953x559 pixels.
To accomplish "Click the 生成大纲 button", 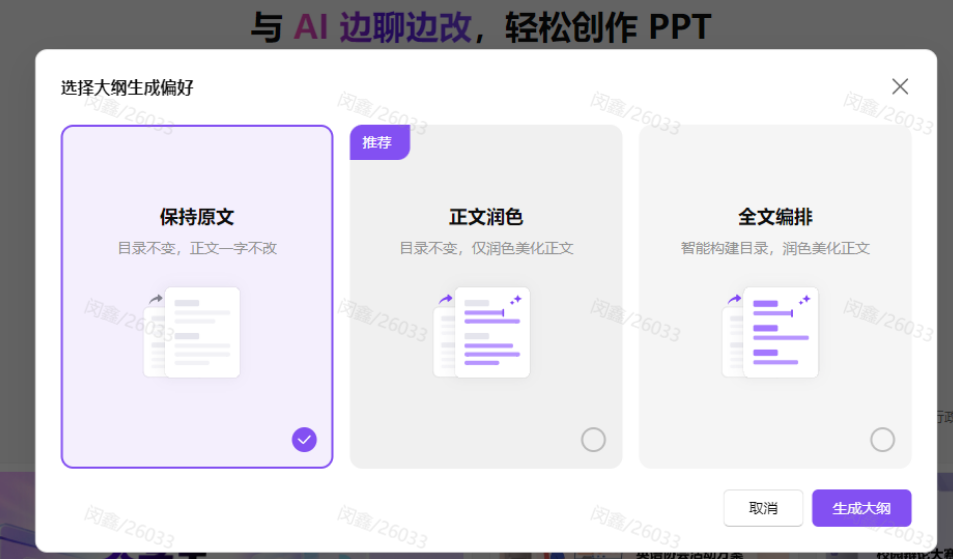I will pos(861,508).
